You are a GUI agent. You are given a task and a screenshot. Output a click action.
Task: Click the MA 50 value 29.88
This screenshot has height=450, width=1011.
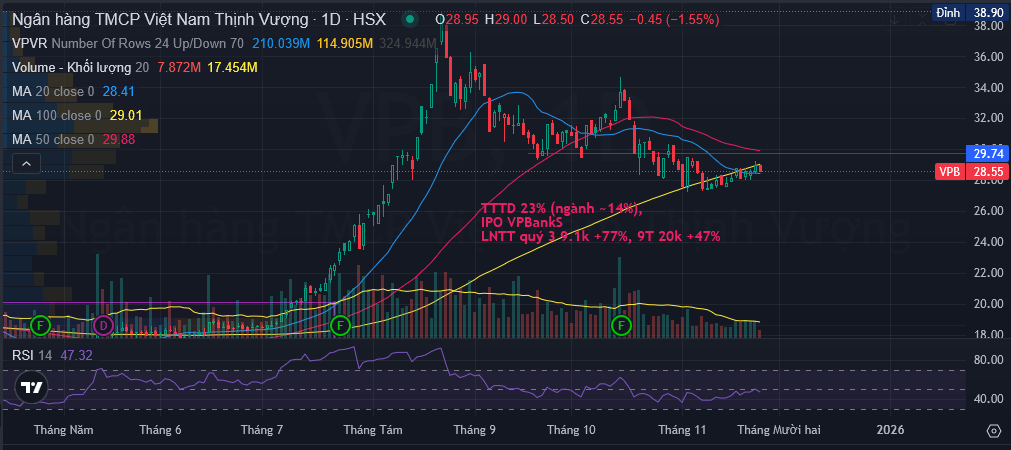[x=119, y=139]
